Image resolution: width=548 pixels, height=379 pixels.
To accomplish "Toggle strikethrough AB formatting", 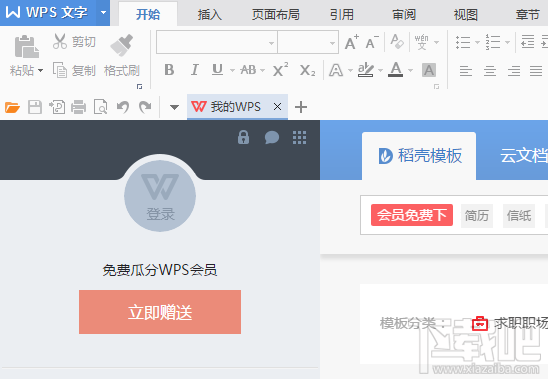I will click(248, 70).
